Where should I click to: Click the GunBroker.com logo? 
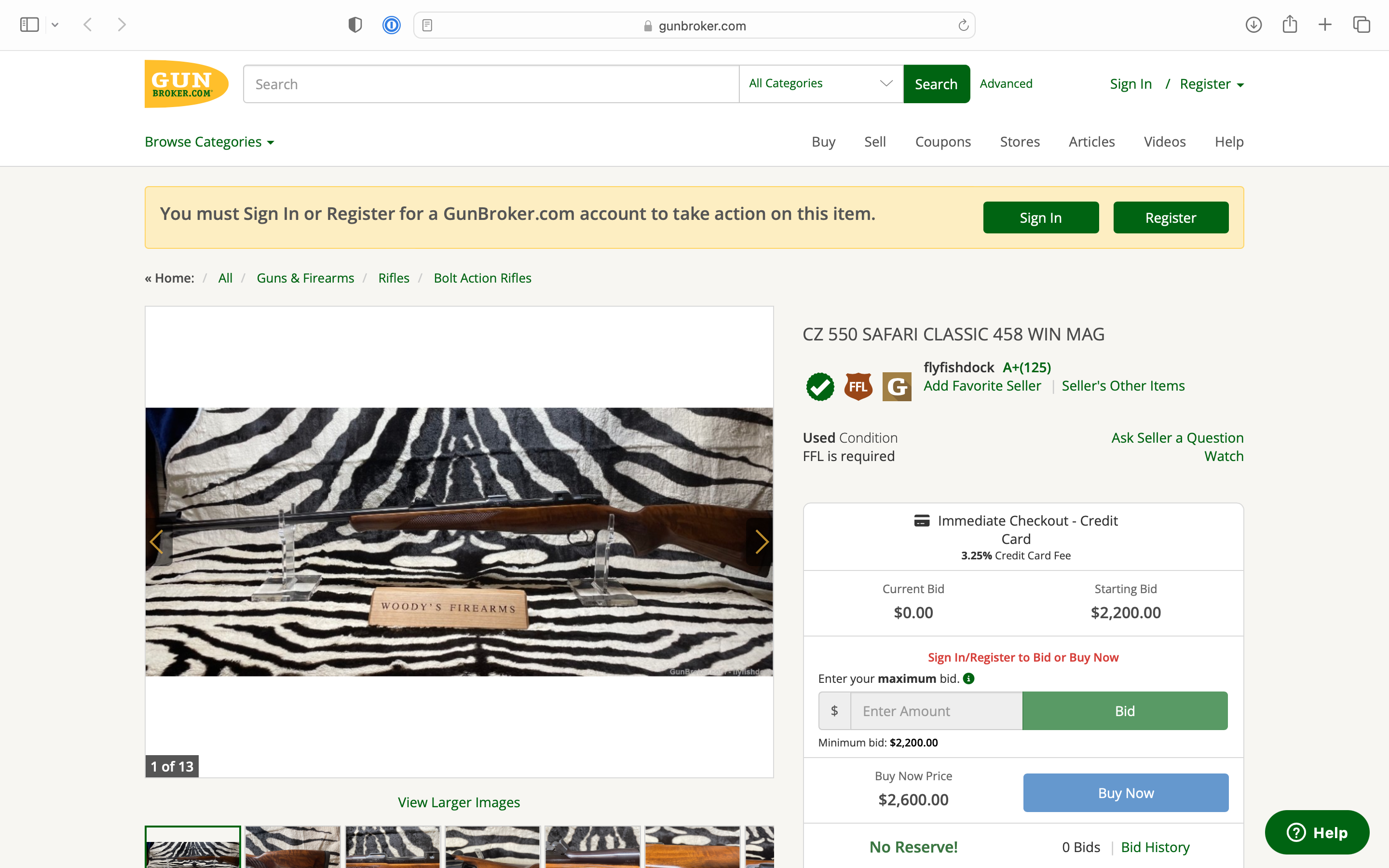tap(187, 84)
